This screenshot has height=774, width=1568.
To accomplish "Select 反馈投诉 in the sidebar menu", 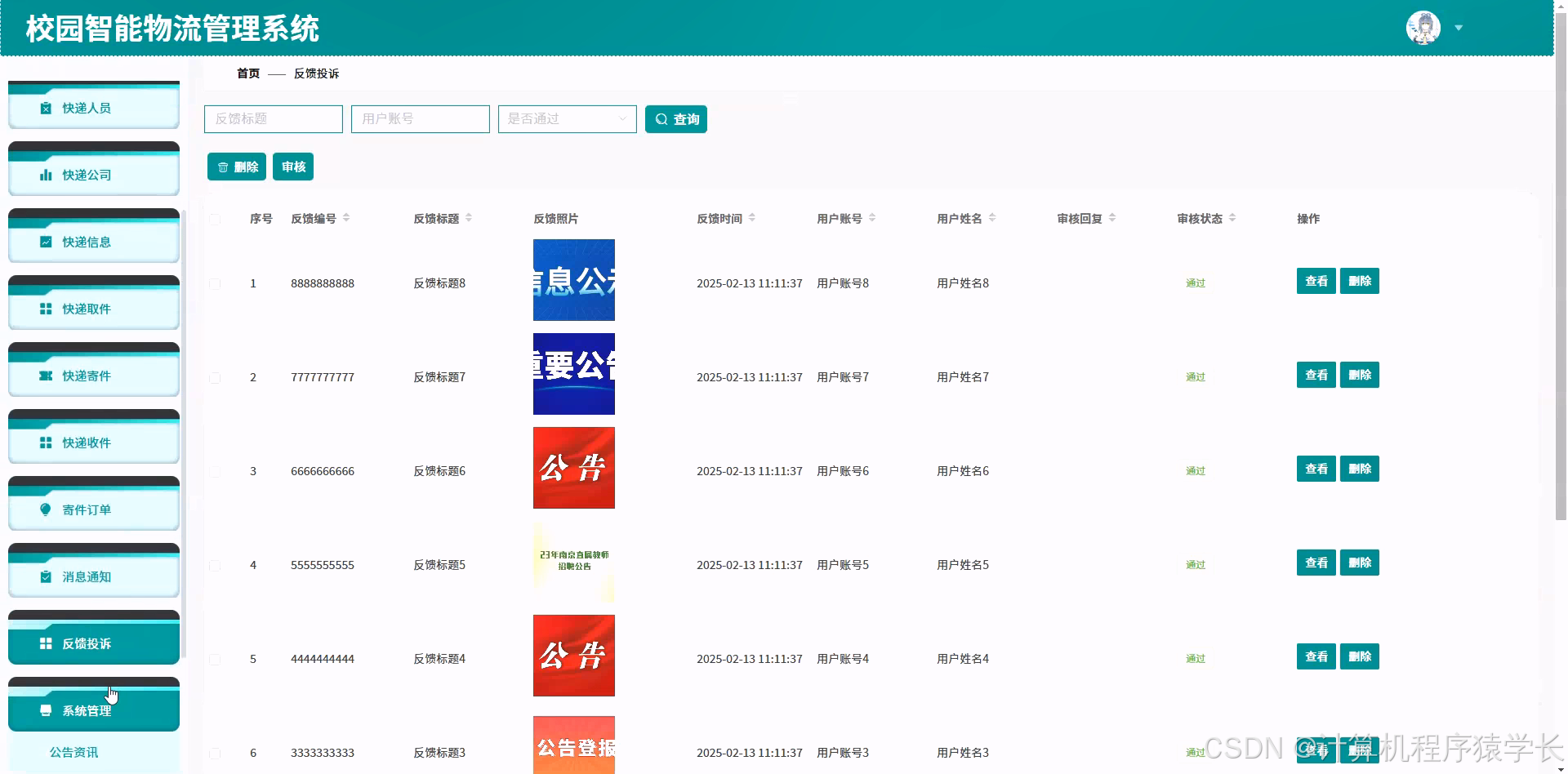I will pyautogui.click(x=93, y=643).
